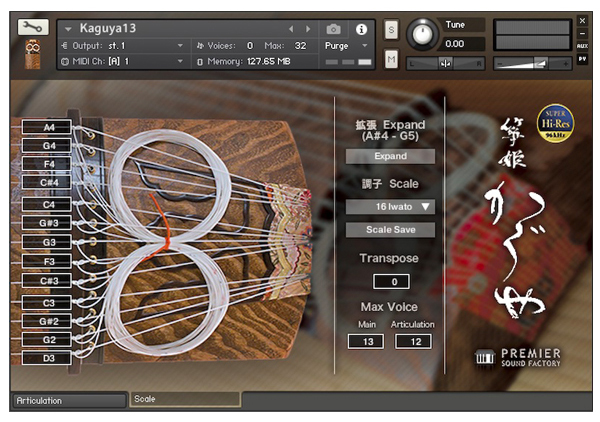Image resolution: width=600 pixels, height=422 pixels.
Task: Select the G#3 string note box
Action: click(47, 223)
